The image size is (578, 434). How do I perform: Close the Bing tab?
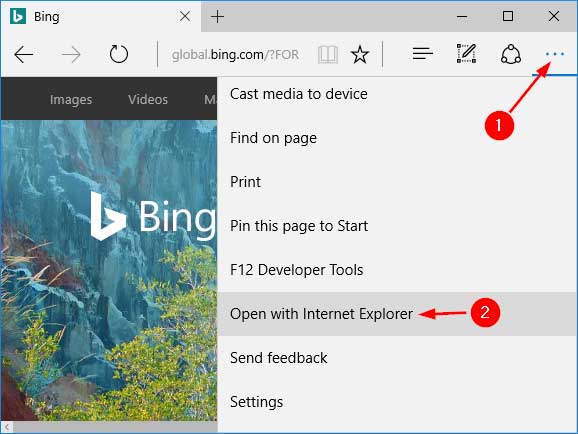click(185, 16)
